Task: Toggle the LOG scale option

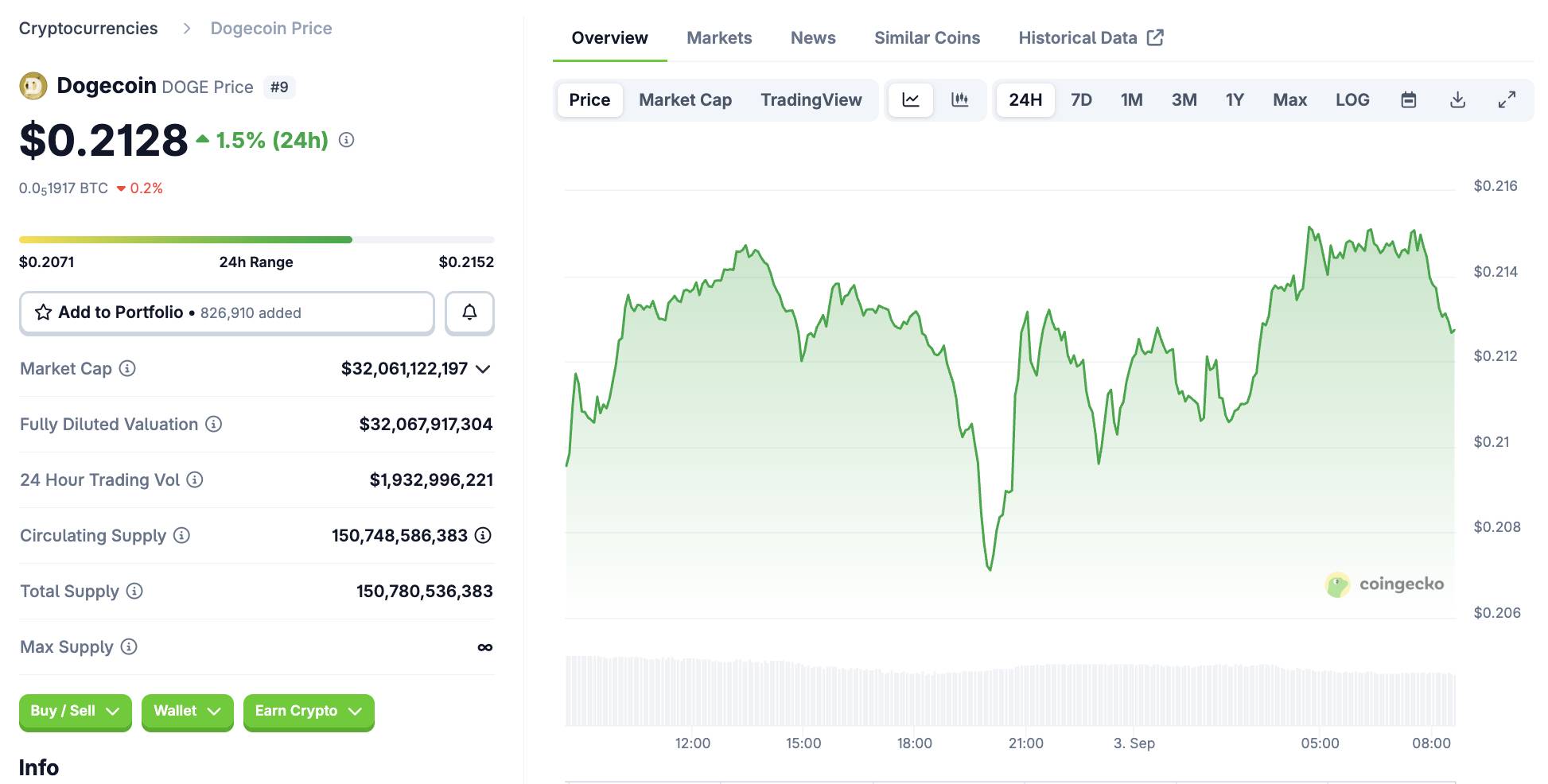Action: click(1352, 99)
